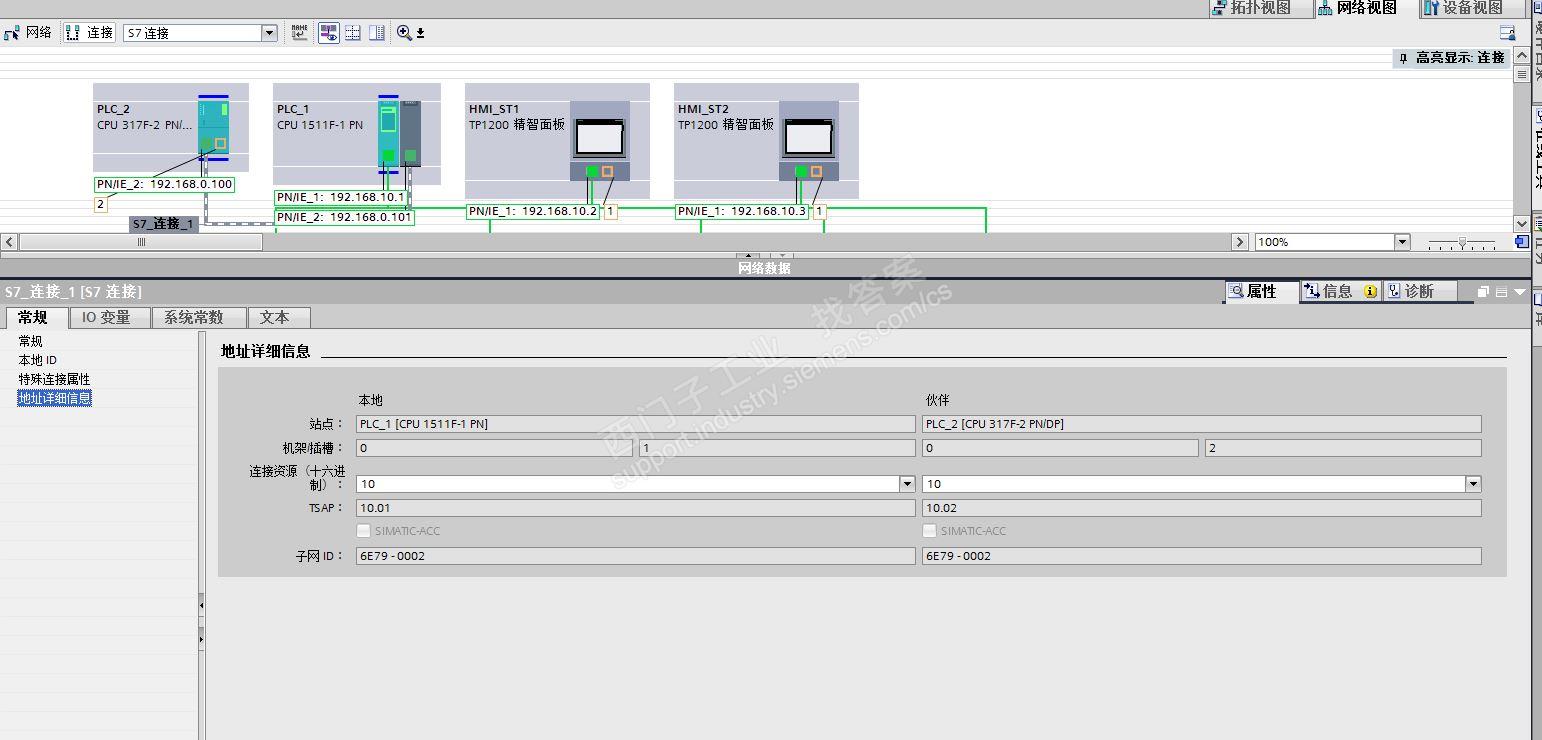The image size is (1542, 740).
Task: Click the overview navigation icon beside zoom slider
Action: click(x=1522, y=242)
